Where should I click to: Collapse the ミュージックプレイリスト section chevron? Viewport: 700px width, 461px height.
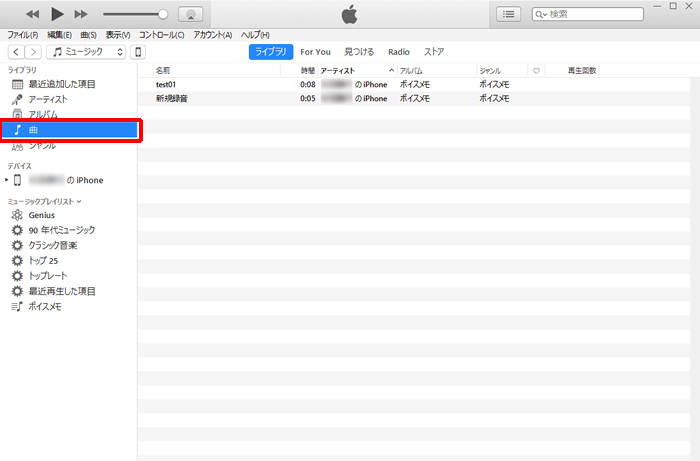click(x=79, y=201)
